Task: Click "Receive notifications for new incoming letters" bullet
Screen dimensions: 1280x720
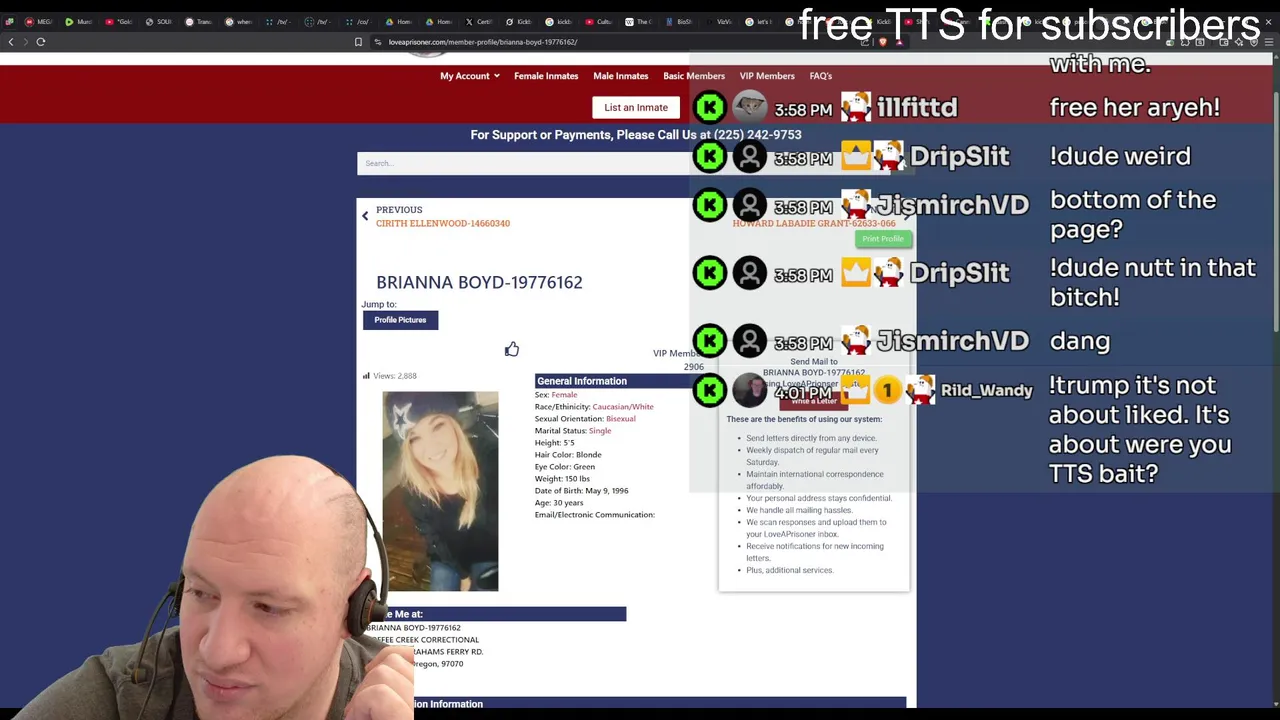Action: pyautogui.click(x=815, y=552)
